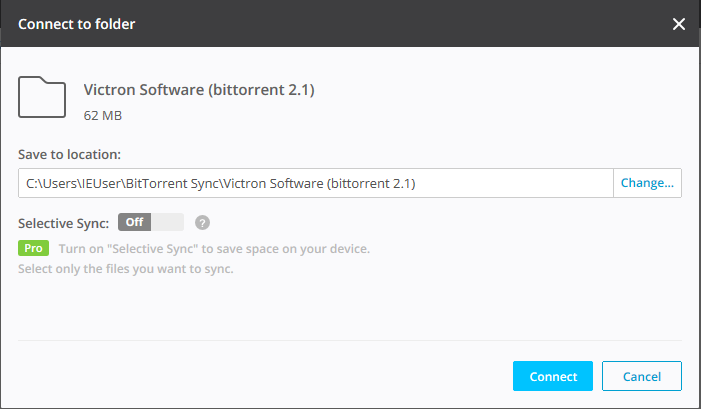The image size is (701, 409).
Task: Click the Selective Sync label text
Action: 62,222
